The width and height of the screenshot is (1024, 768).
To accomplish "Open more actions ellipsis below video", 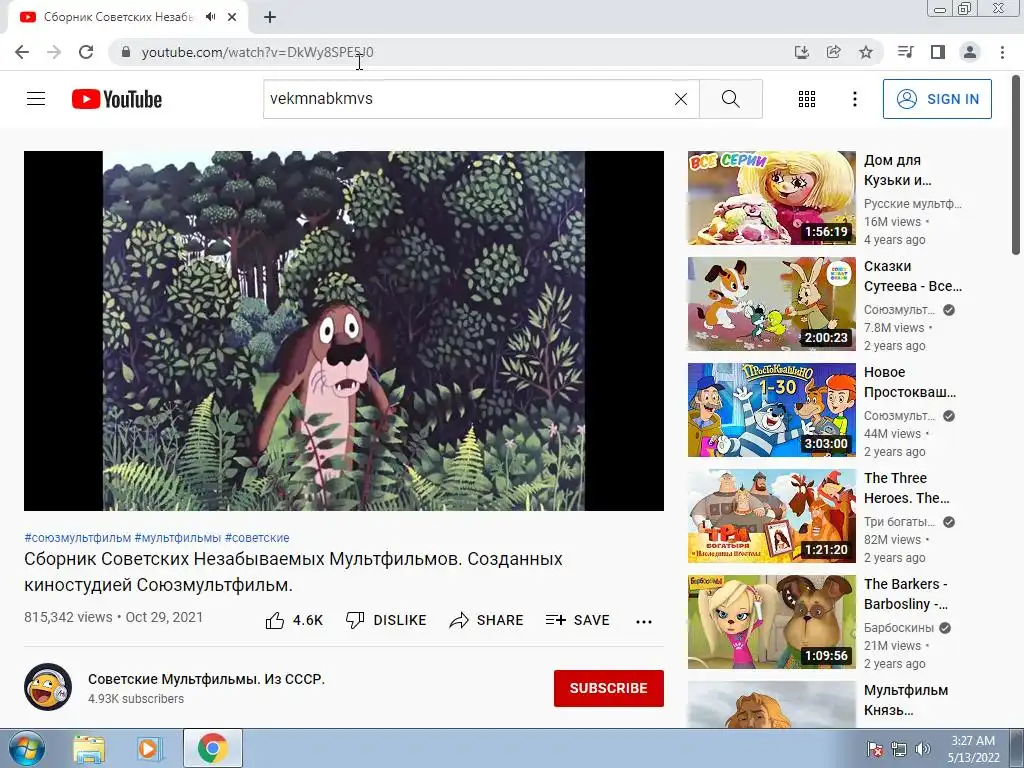I will [644, 622].
